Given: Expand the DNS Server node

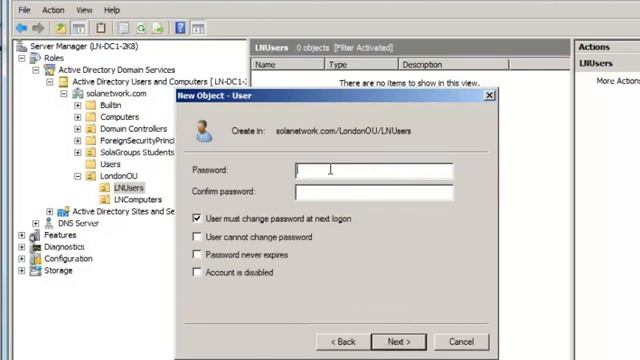Looking at the screenshot, I should [x=36, y=224].
